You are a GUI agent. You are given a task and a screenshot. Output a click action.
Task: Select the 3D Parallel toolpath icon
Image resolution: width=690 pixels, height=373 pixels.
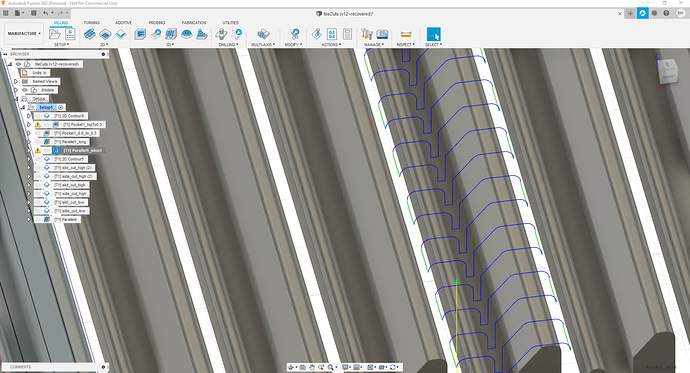pyautogui.click(x=171, y=34)
